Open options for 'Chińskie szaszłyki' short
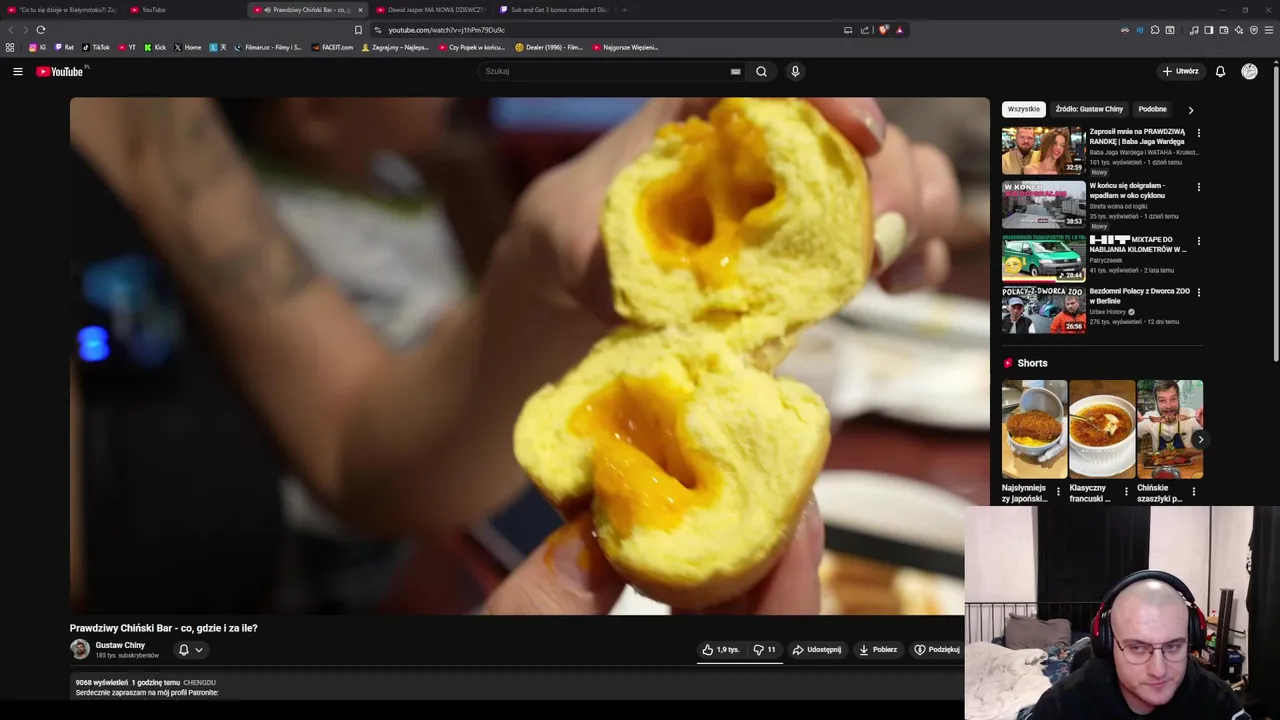1280x720 pixels. click(x=1193, y=492)
